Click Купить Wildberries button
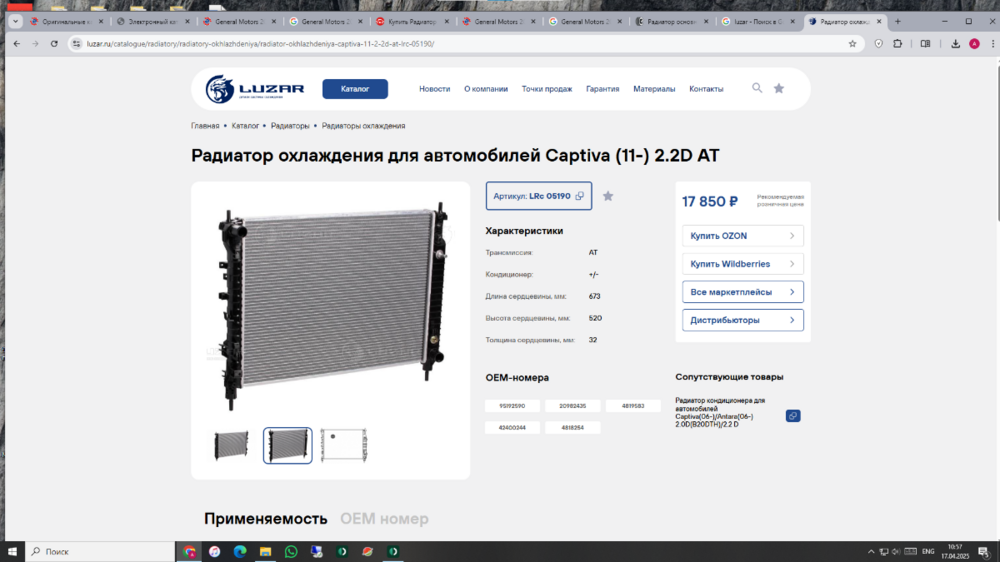The width and height of the screenshot is (1000, 562). click(x=742, y=263)
